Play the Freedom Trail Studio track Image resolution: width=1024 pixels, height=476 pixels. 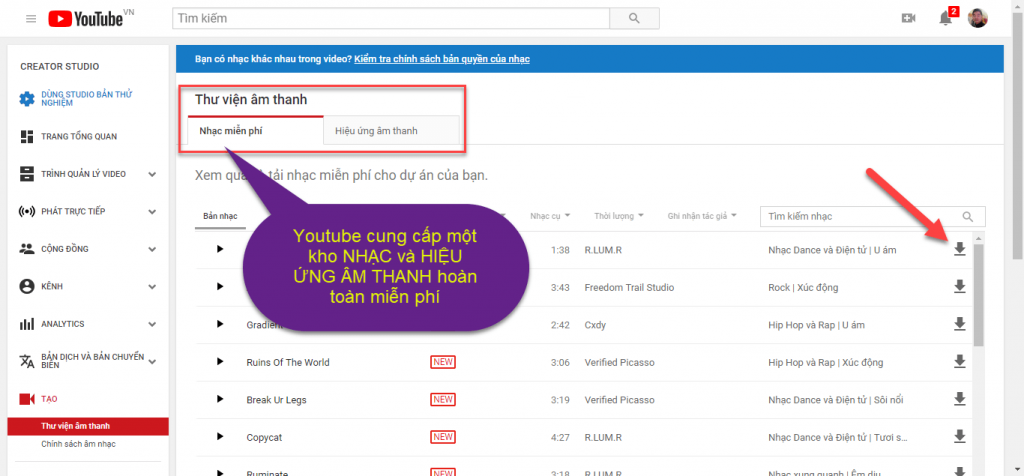220,286
